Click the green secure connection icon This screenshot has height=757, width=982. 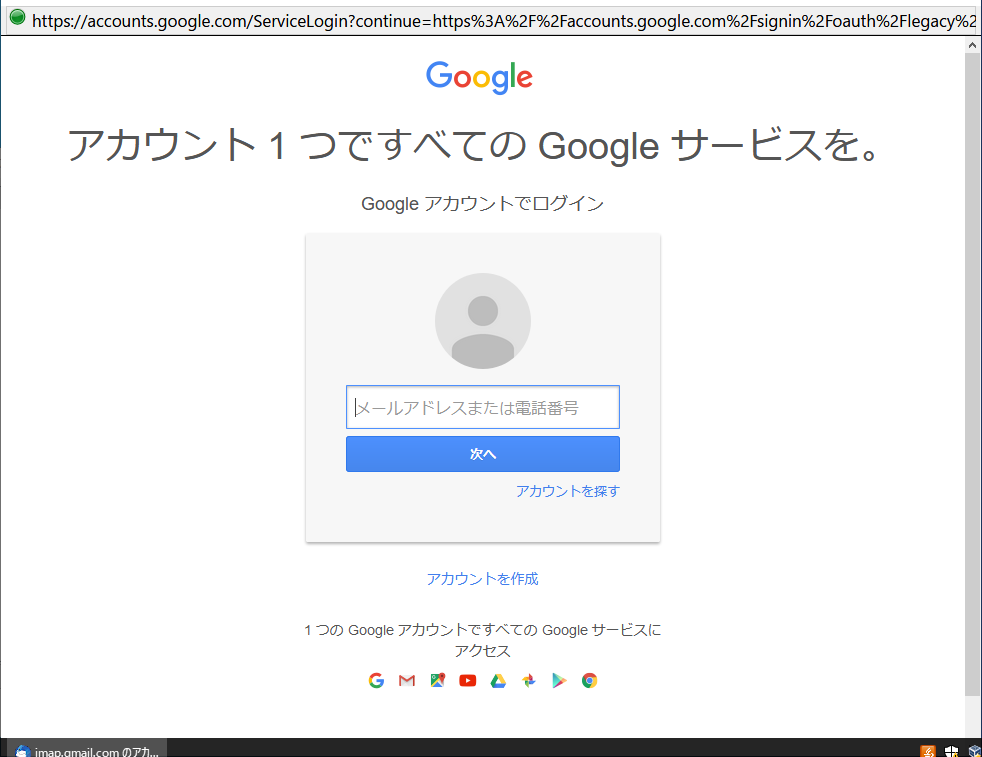tap(18, 18)
